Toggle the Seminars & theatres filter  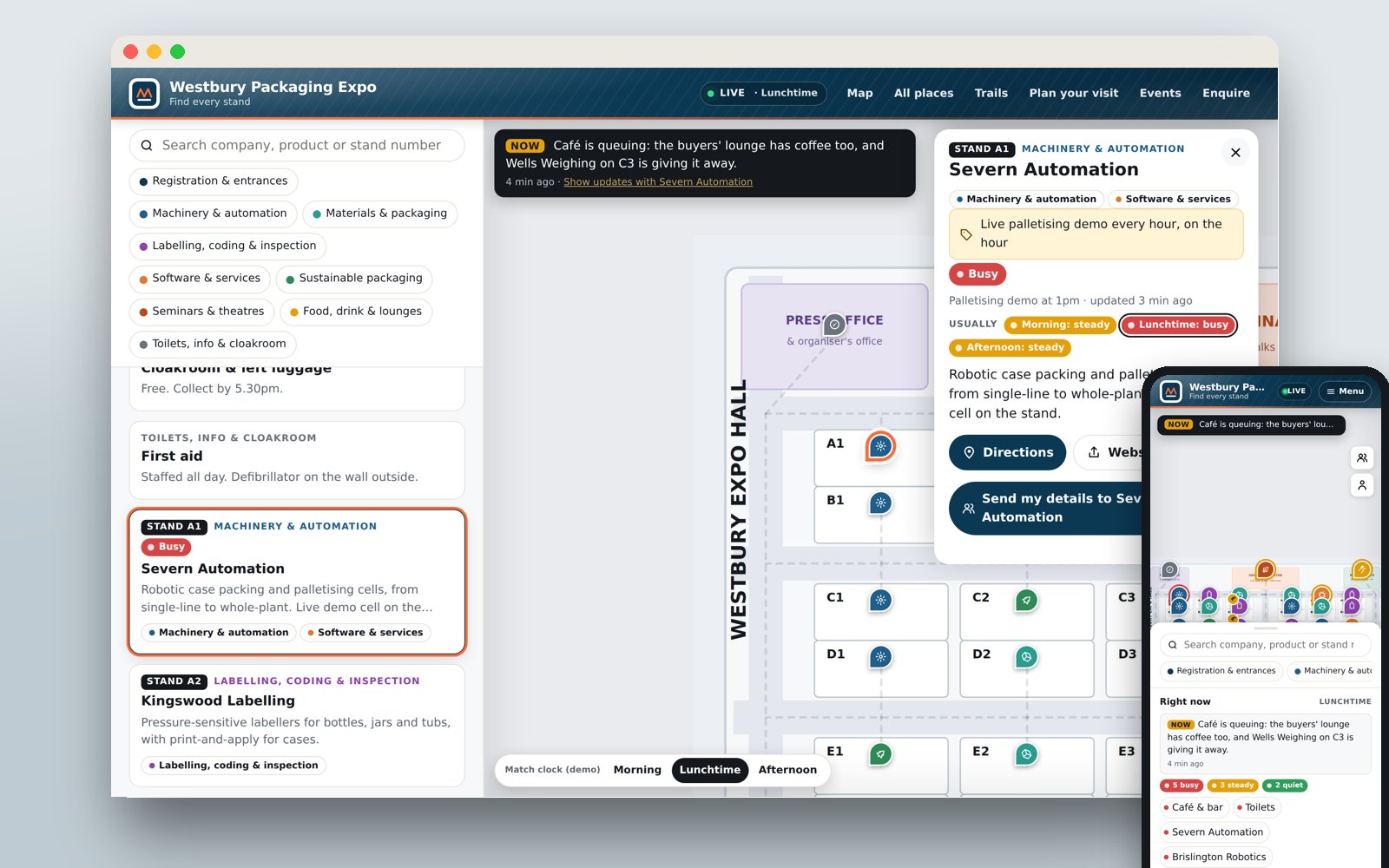201,312
